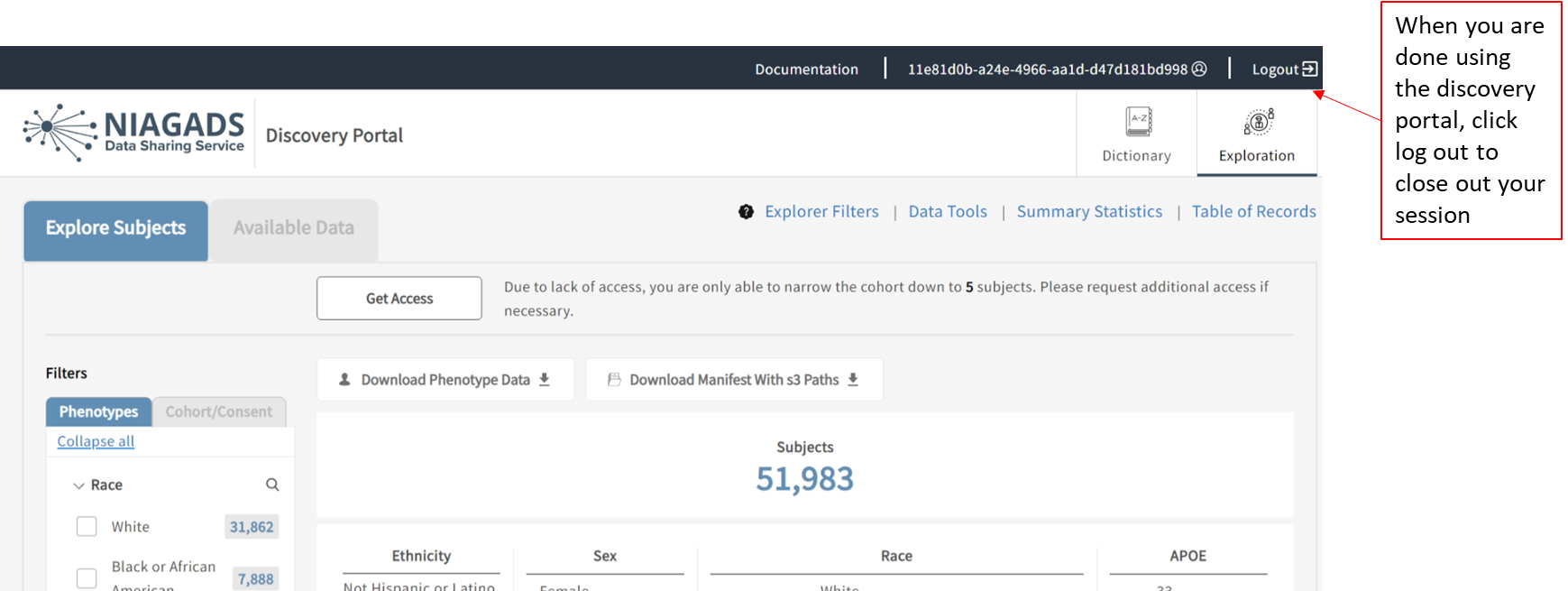Click Download Manifest With s3 Paths button
Viewport: 1568px width, 591px height.
point(734,380)
